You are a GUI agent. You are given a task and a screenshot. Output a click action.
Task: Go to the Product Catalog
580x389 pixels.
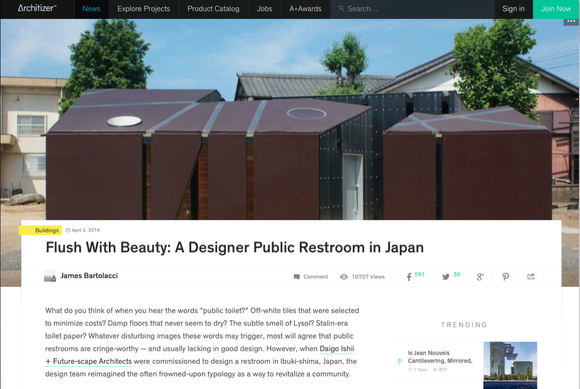pos(213,9)
